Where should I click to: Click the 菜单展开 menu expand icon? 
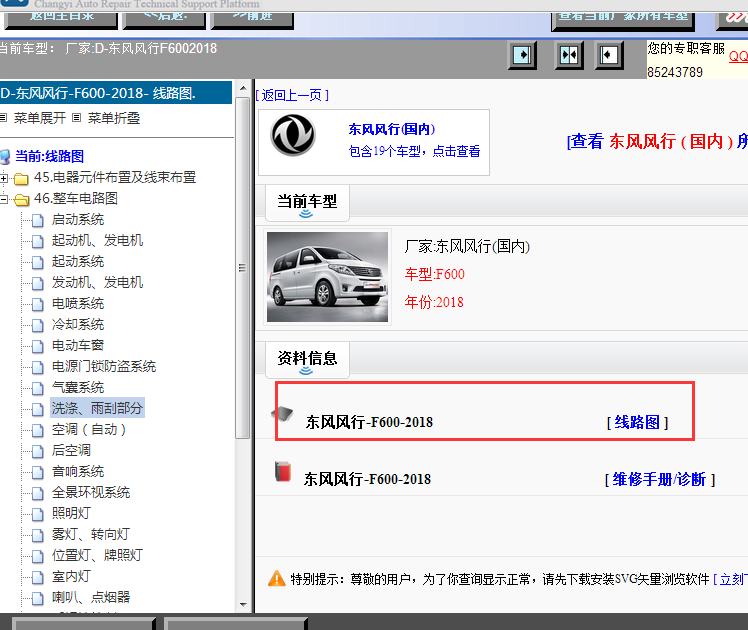tap(3, 117)
